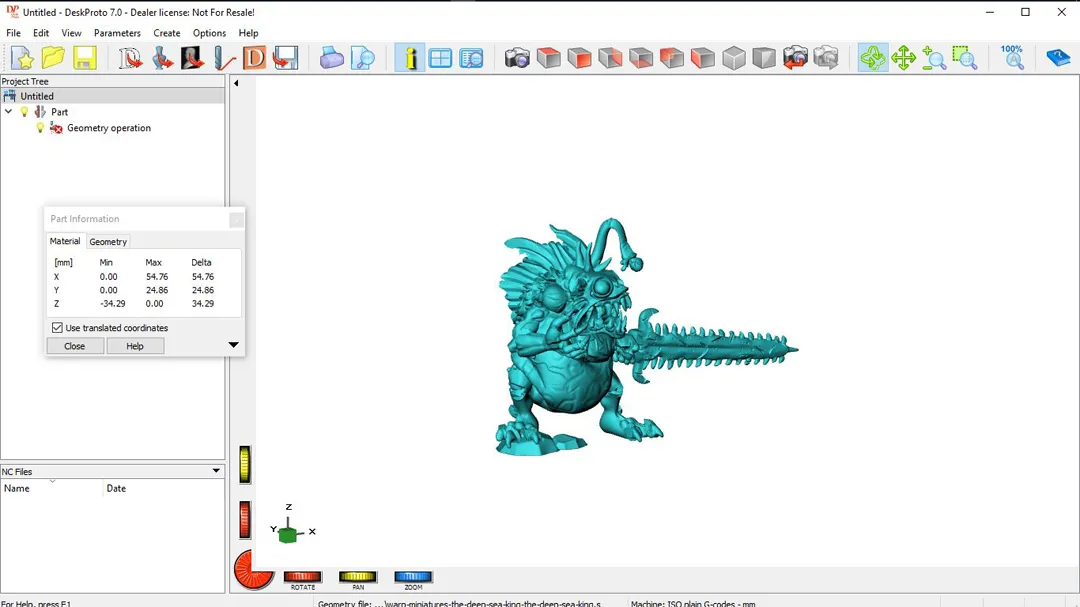Open print preview with the magnifier page icon
Screen dimensions: 1080x607
[x=363, y=58]
